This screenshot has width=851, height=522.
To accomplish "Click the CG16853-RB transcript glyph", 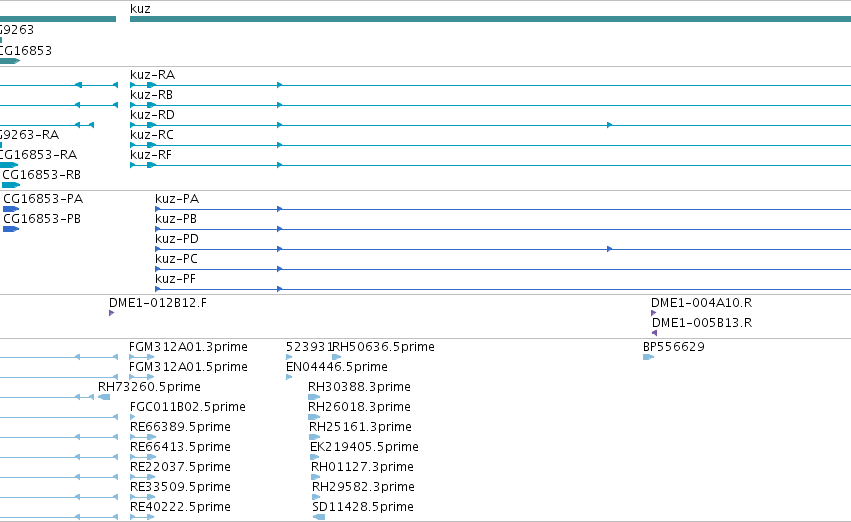I will point(11,185).
